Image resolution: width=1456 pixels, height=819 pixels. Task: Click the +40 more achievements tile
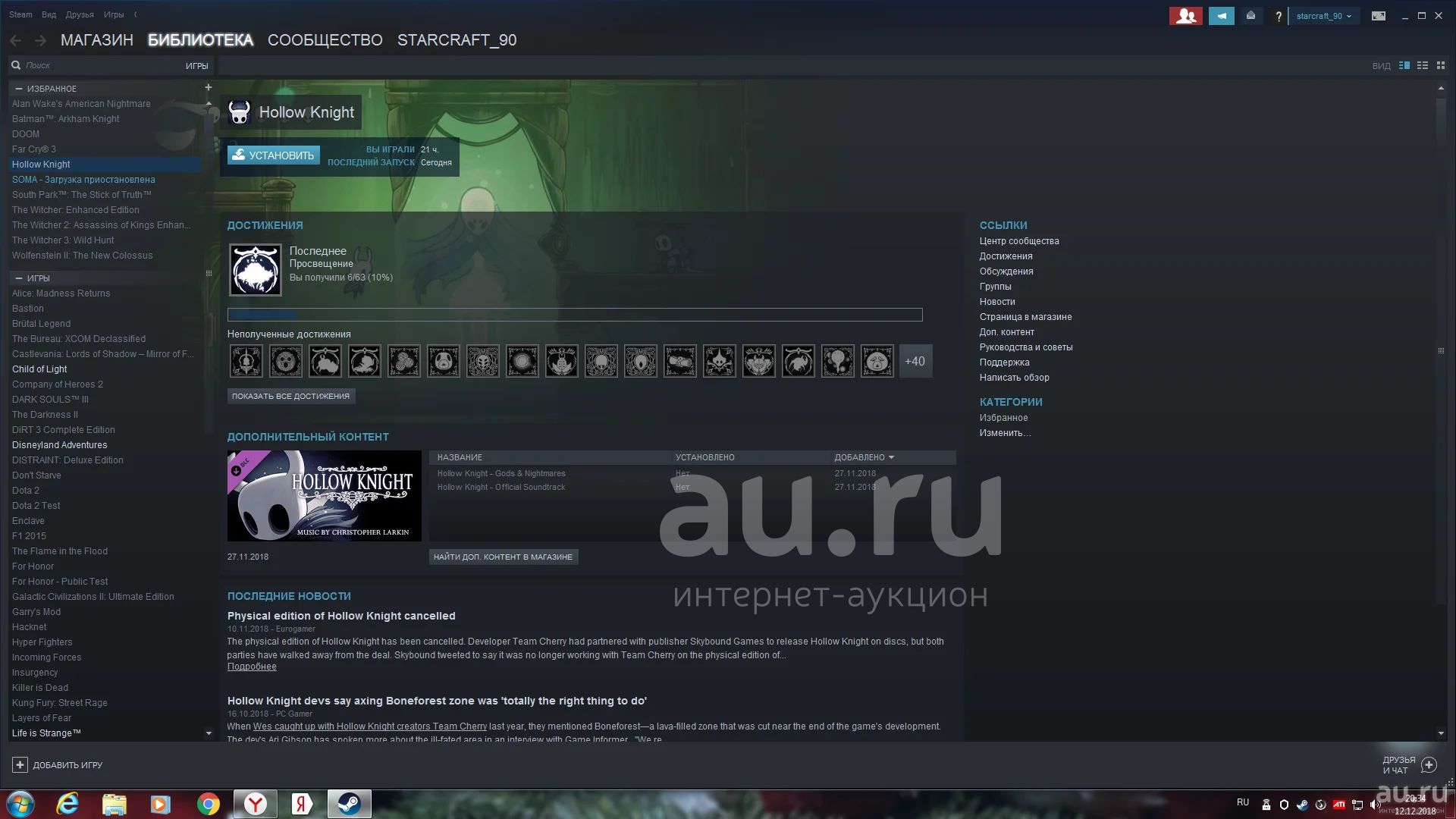(915, 361)
